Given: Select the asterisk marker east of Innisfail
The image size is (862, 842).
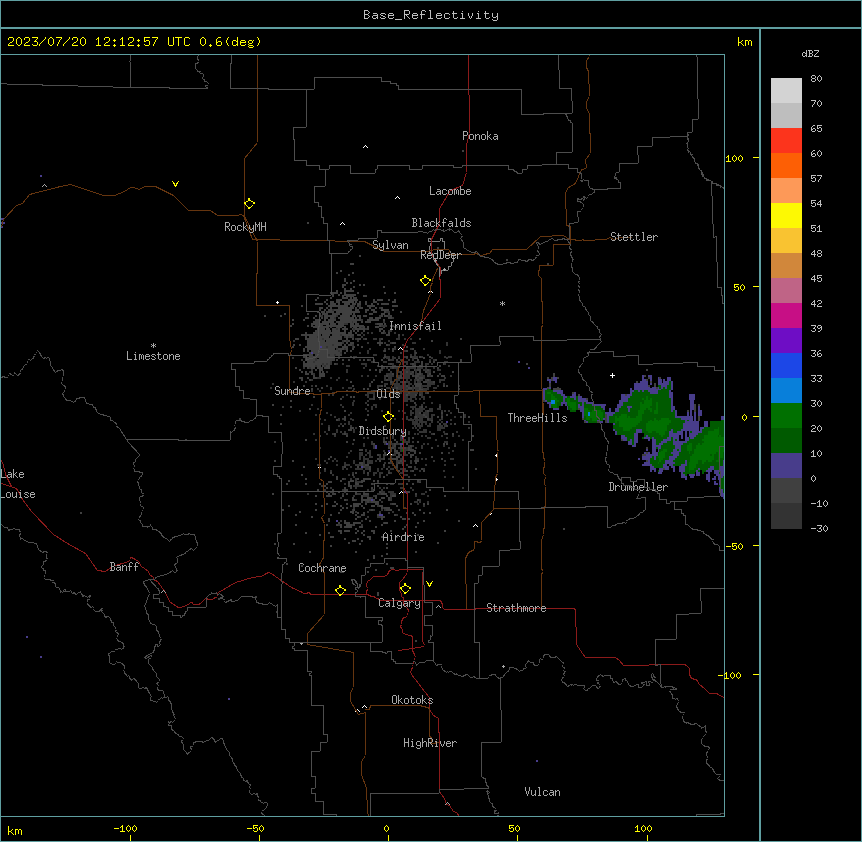Looking at the screenshot, I should tap(502, 303).
